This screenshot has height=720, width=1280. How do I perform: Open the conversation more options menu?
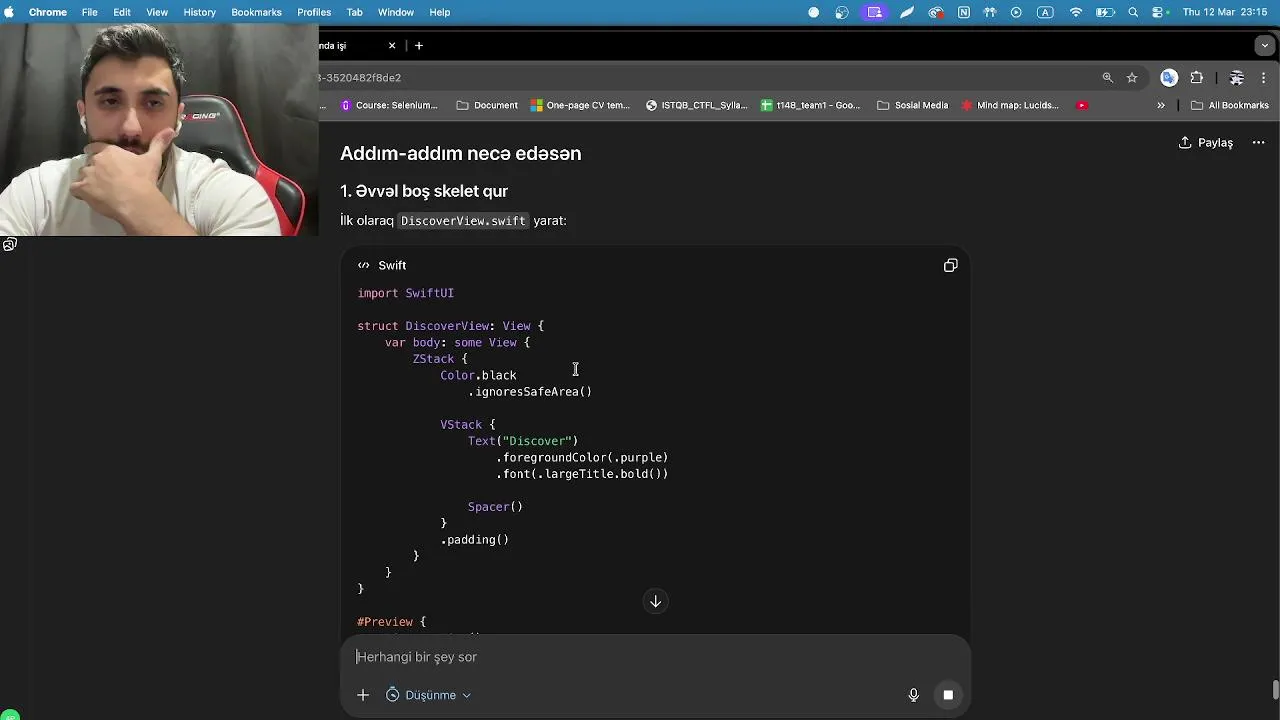coord(1258,143)
